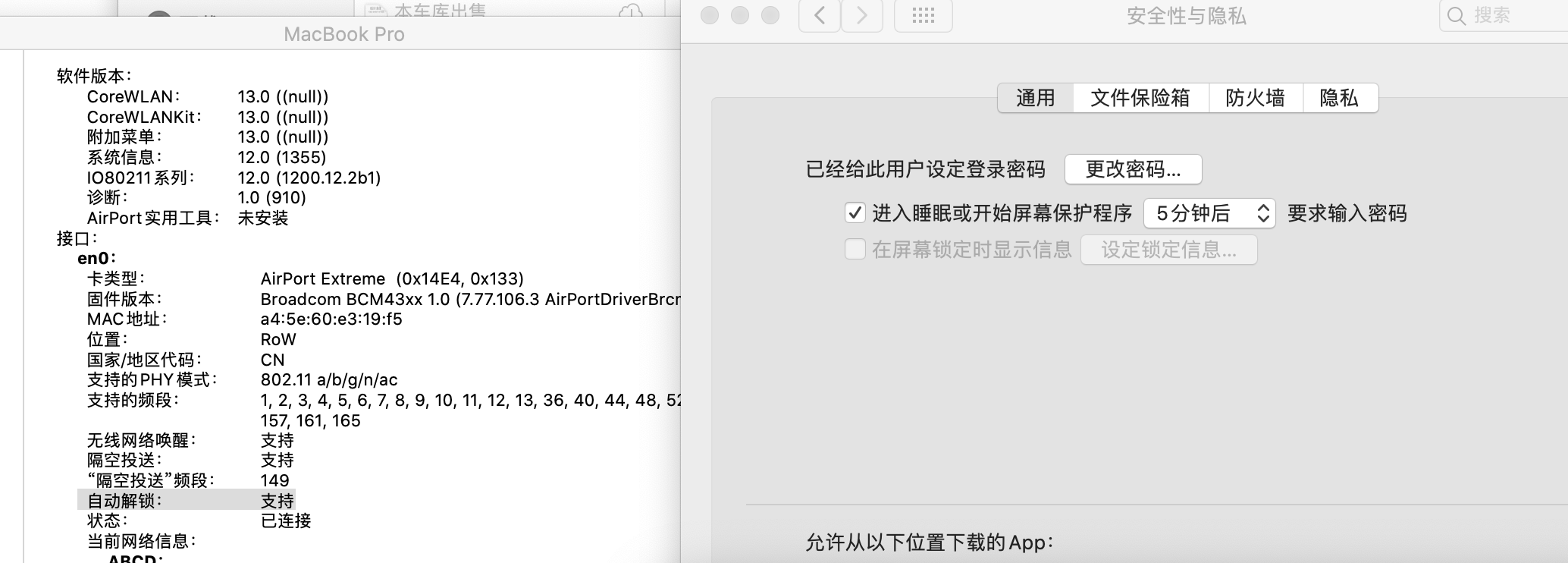This screenshot has height=563, width=1568.
Task: Click the 要求输入密码 label
Action: coord(1347,213)
